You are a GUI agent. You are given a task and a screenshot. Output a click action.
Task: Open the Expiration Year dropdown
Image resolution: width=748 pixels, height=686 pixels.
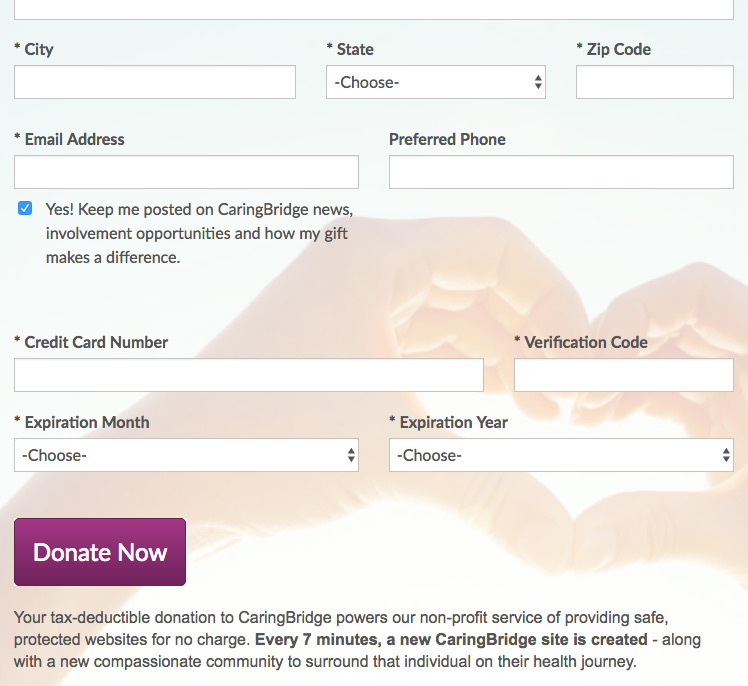point(561,455)
